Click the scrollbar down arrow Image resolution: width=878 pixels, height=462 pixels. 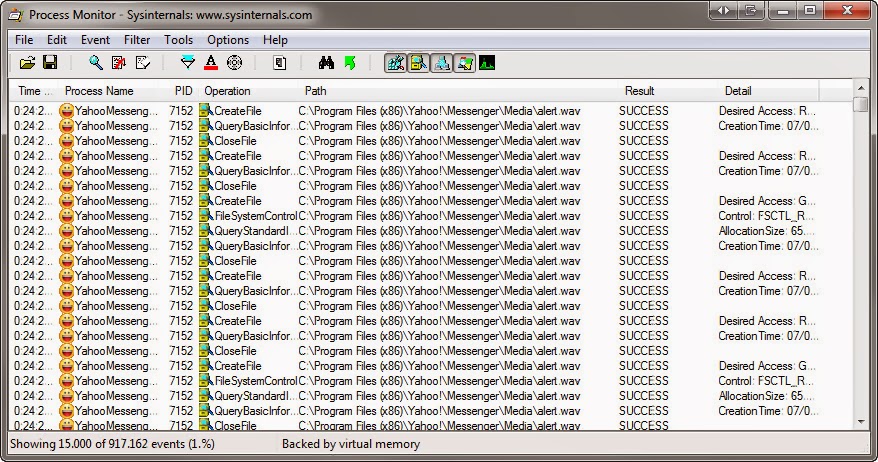[861, 423]
